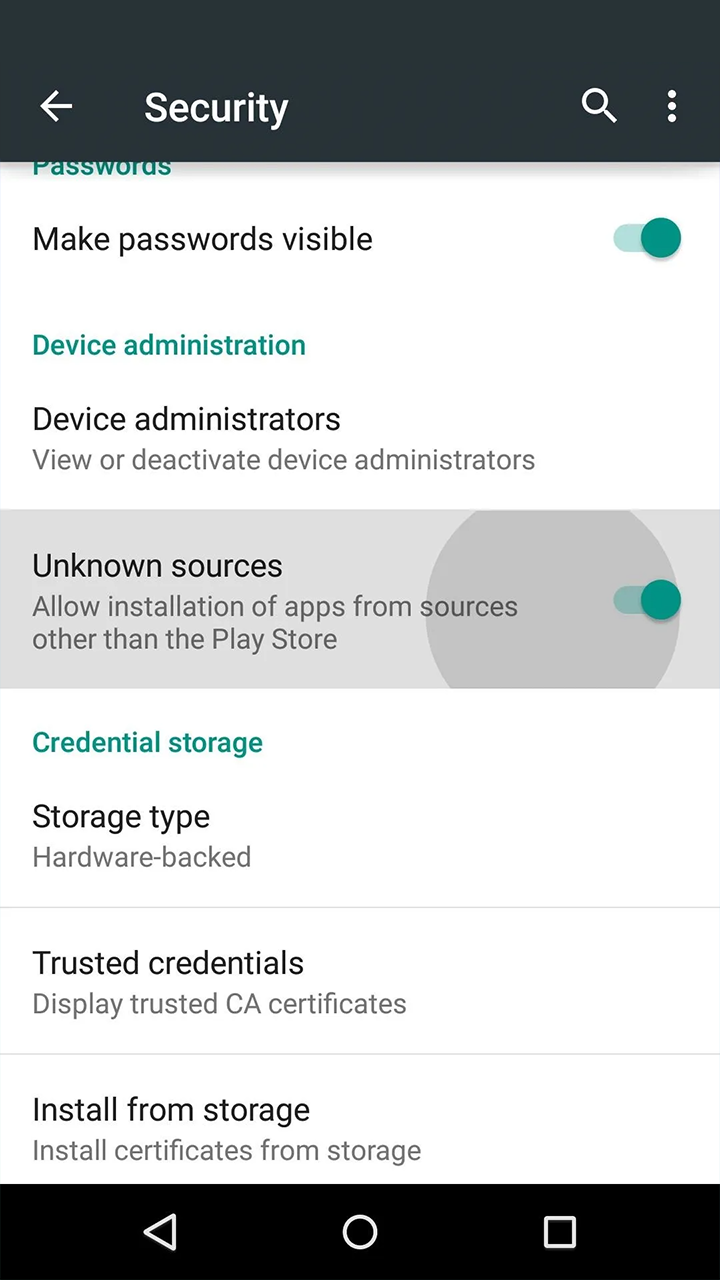The image size is (720, 1280).
Task: Open recent apps with the square button
Action: point(559,1232)
